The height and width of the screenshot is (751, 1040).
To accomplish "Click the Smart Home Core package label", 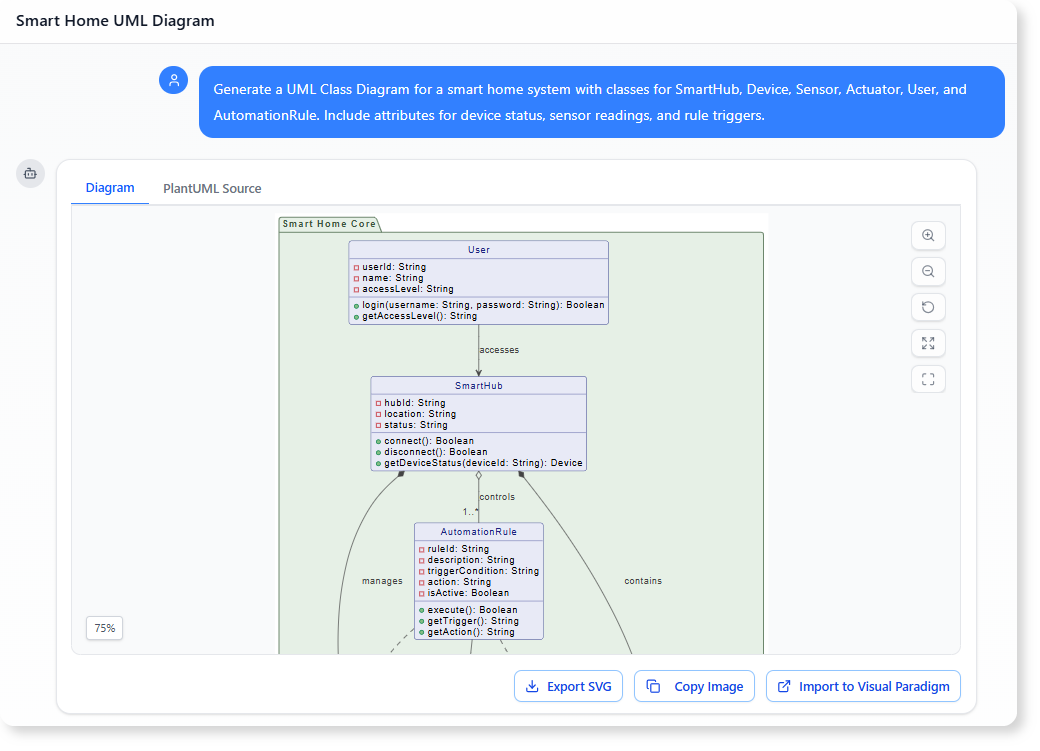I will pyautogui.click(x=330, y=223).
